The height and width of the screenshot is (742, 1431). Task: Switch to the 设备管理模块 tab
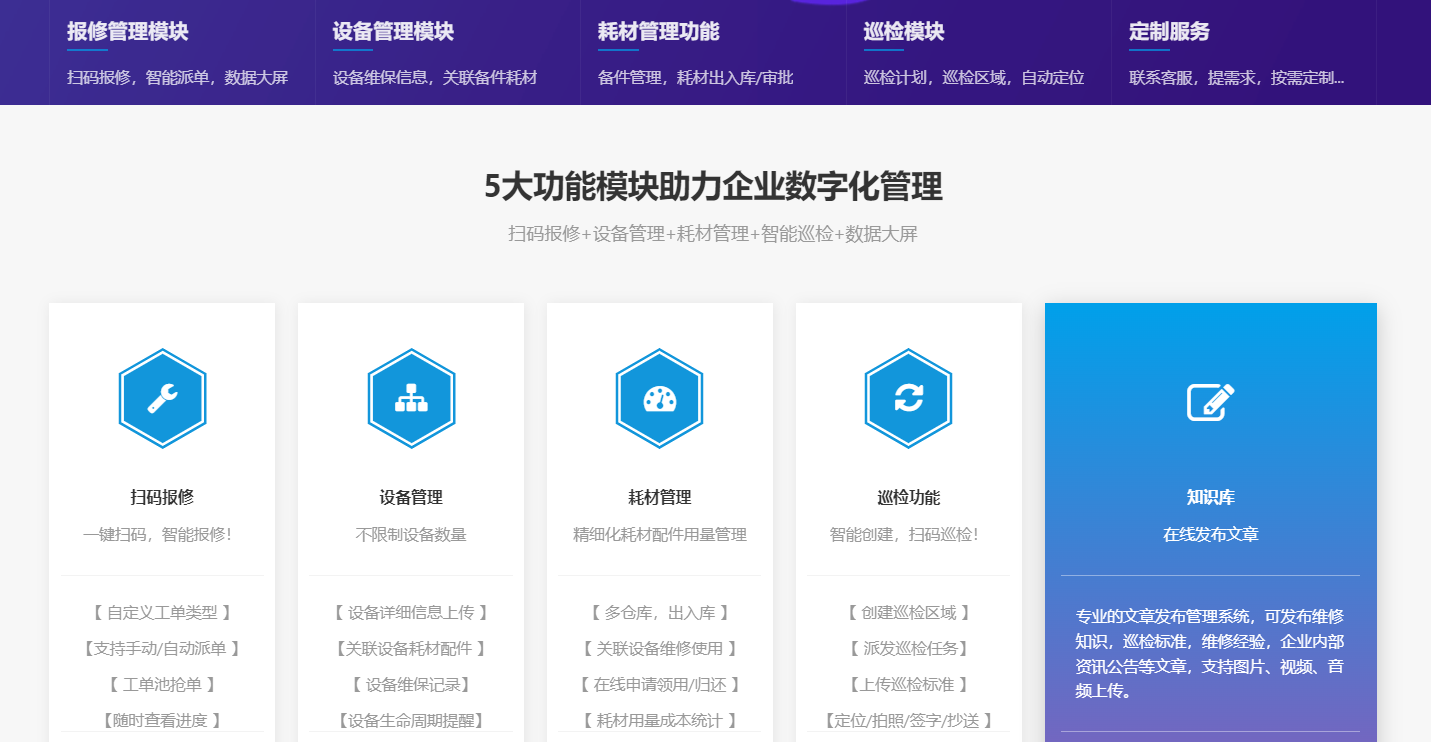[x=393, y=32]
